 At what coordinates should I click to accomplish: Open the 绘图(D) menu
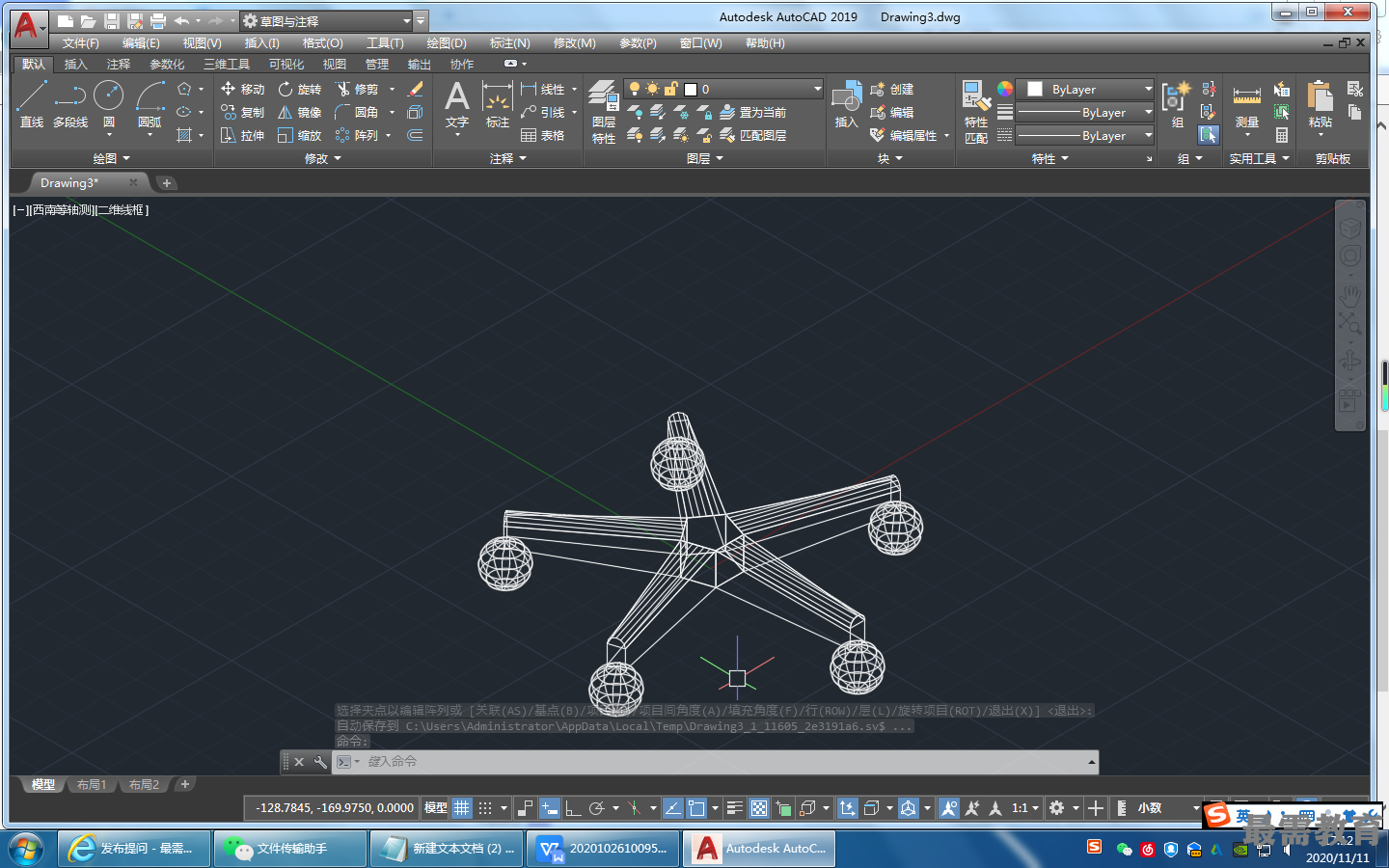(447, 42)
